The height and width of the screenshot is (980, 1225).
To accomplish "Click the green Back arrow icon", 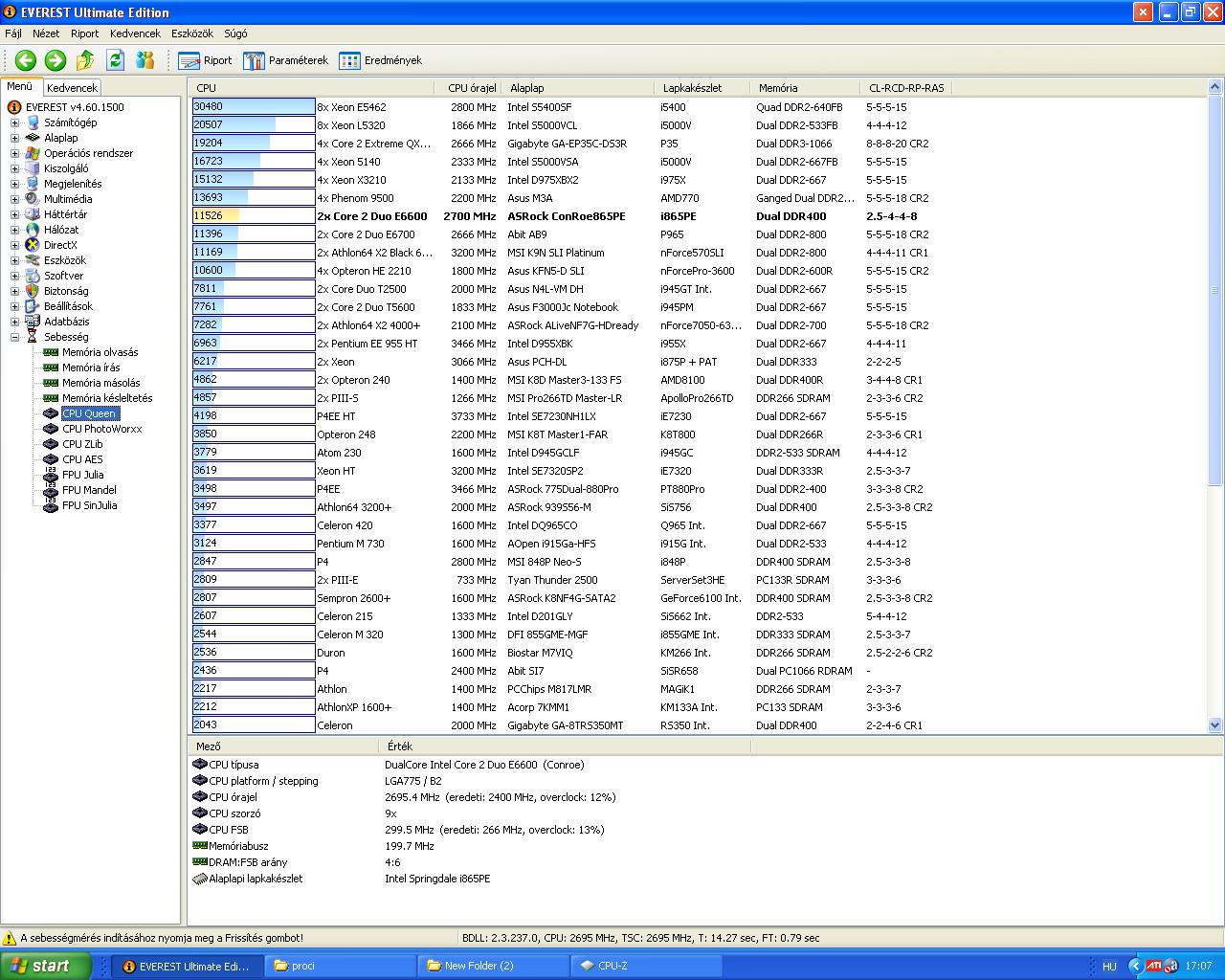I will coord(26,60).
